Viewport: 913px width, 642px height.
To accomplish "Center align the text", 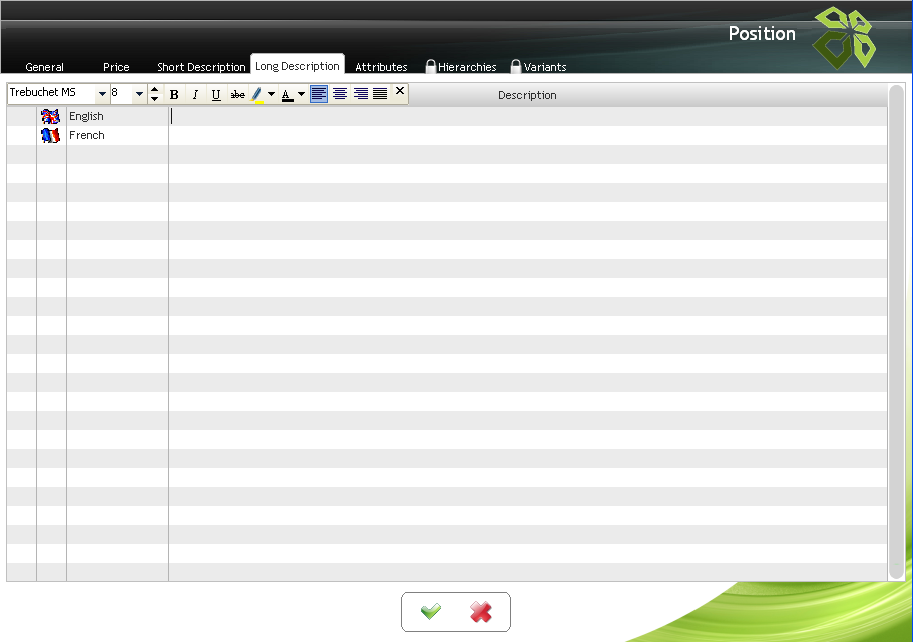I will pos(340,94).
